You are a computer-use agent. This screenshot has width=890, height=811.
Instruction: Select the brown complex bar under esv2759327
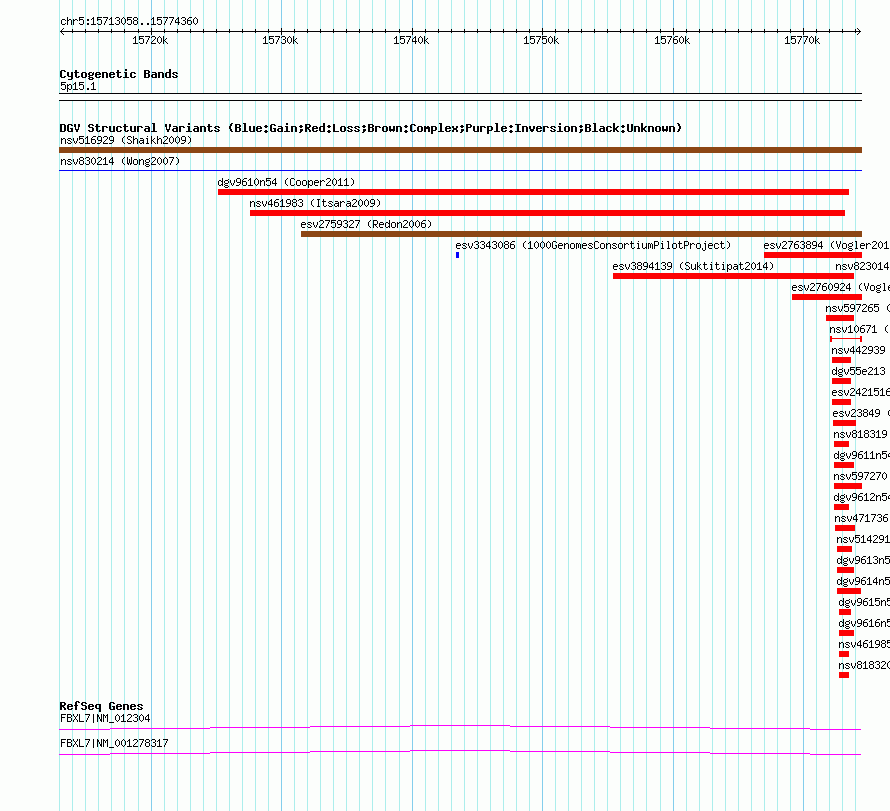point(581,234)
